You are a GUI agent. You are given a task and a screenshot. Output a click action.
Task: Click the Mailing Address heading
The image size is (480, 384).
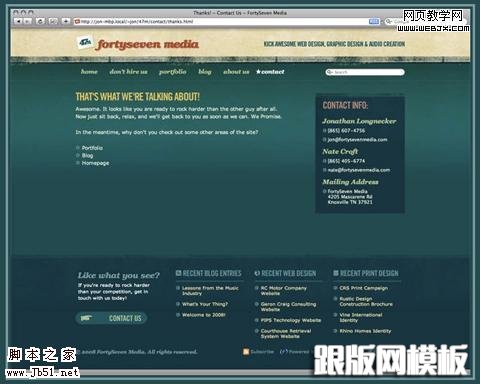coord(350,182)
